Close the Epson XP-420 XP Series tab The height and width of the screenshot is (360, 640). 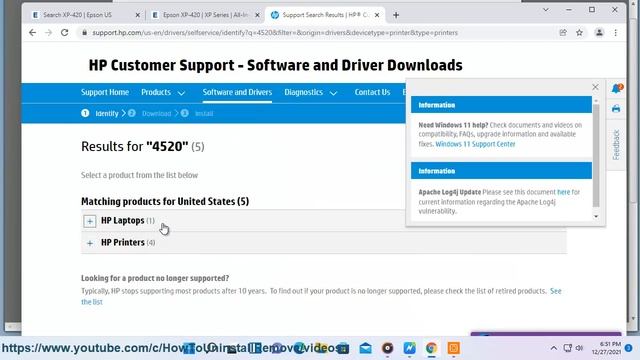point(257,15)
